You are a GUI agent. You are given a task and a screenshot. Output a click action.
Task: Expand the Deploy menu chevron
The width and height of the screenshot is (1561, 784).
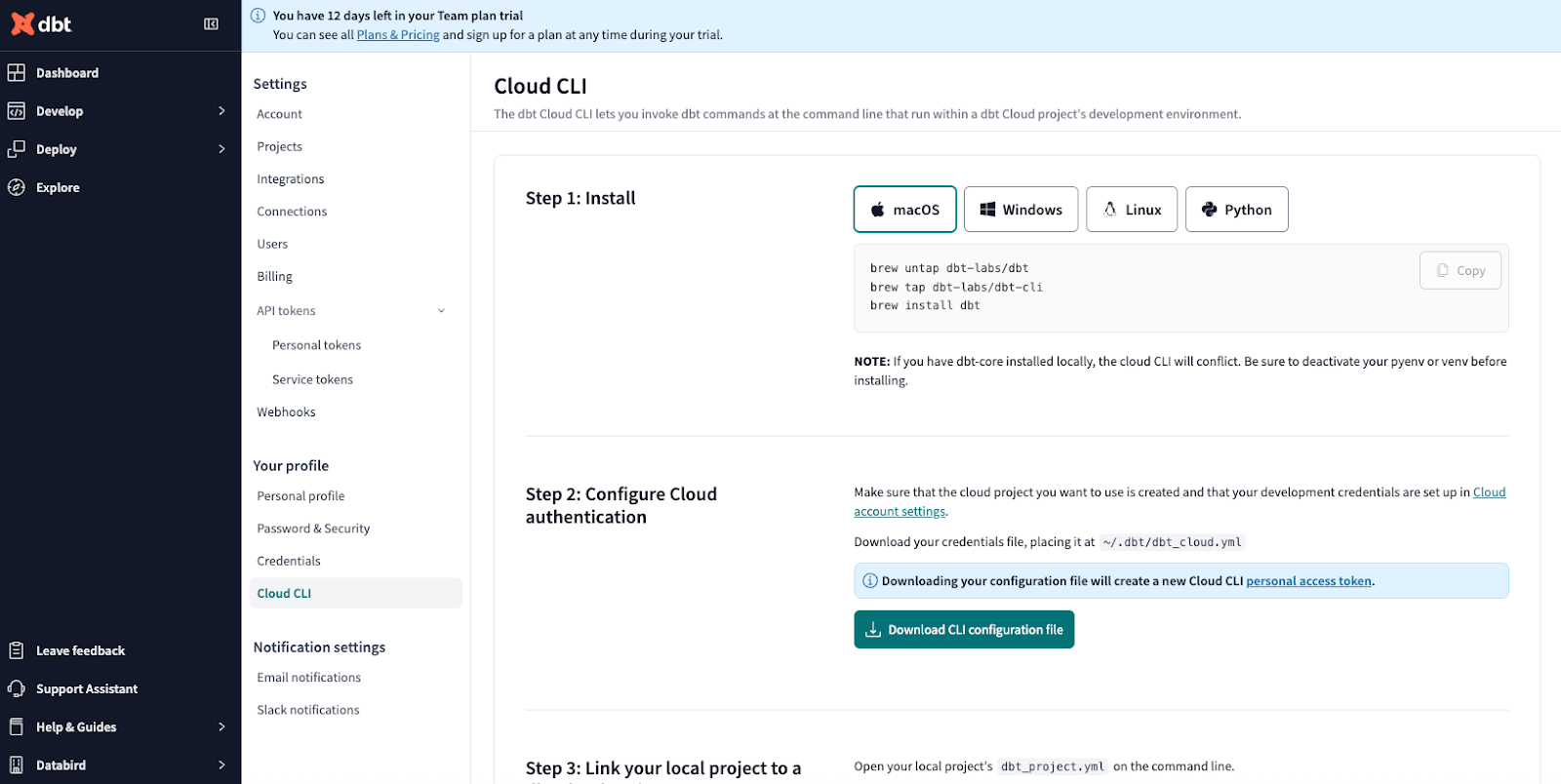[x=221, y=149]
